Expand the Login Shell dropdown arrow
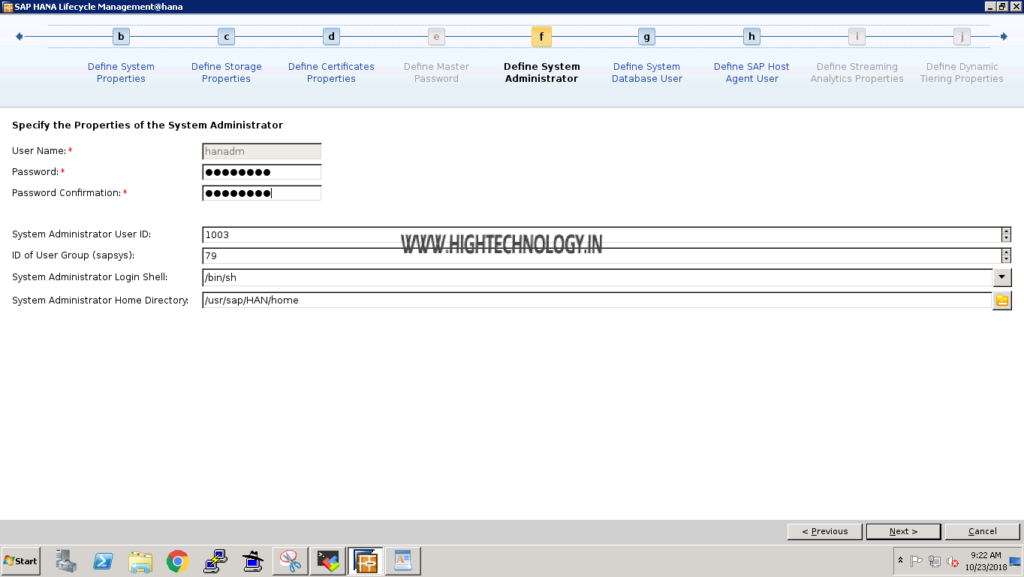1024x577 pixels. tap(1002, 277)
